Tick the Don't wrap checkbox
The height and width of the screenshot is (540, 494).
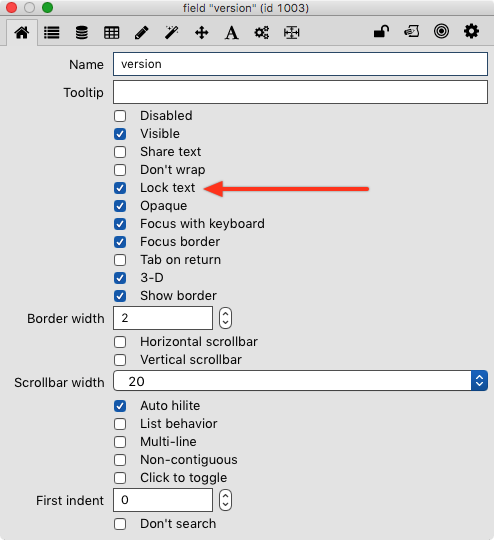120,170
